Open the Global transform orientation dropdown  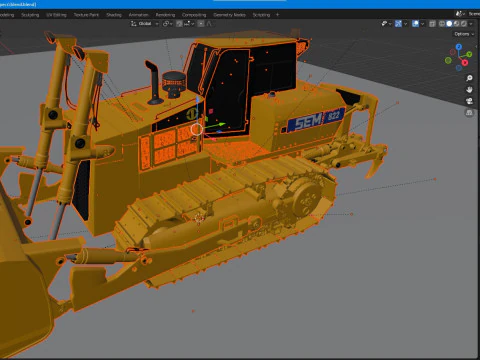pos(145,24)
